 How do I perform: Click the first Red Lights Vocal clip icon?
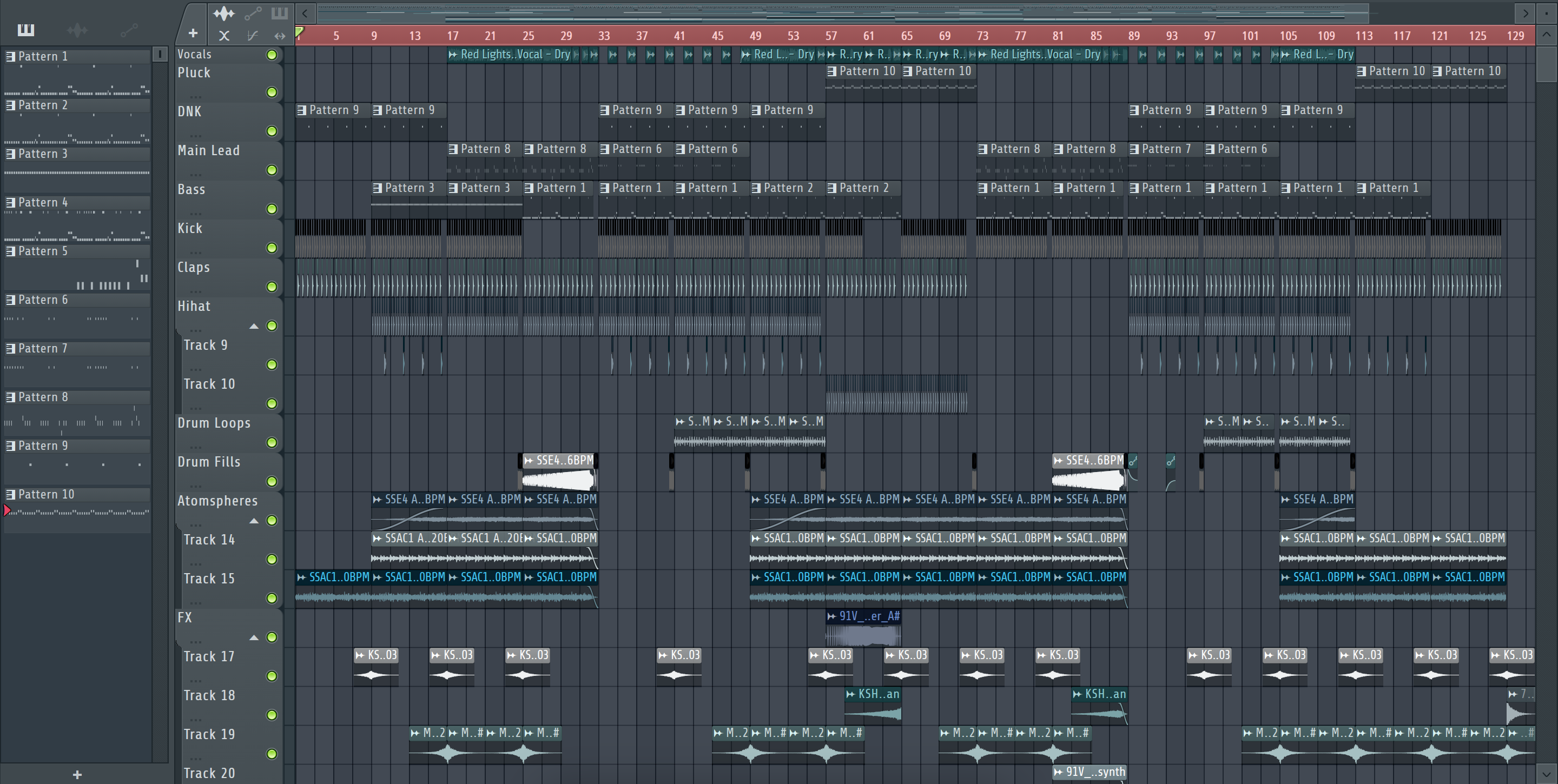[x=453, y=55]
